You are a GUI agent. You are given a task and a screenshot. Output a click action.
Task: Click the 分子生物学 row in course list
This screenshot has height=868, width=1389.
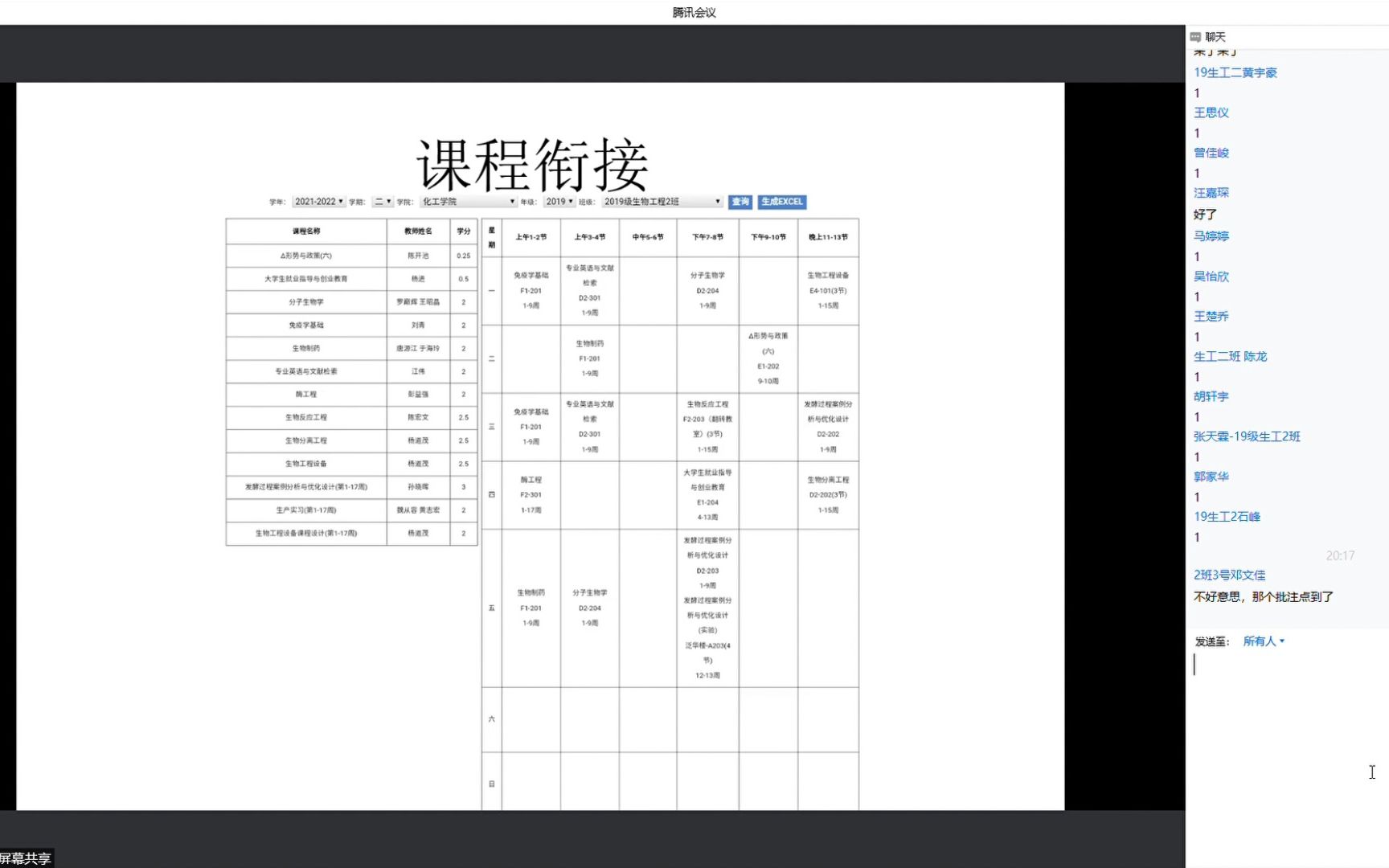(351, 302)
